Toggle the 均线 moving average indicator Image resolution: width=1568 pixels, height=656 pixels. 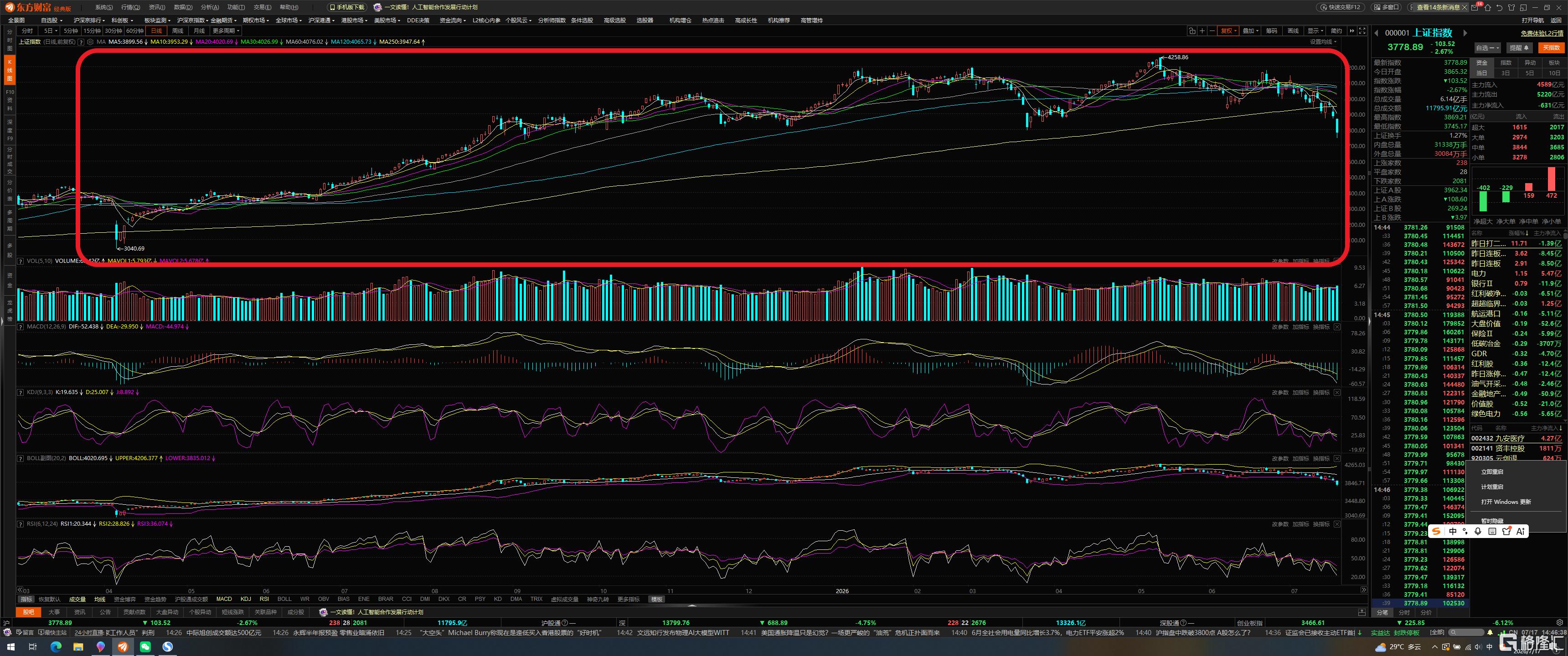[x=100, y=600]
